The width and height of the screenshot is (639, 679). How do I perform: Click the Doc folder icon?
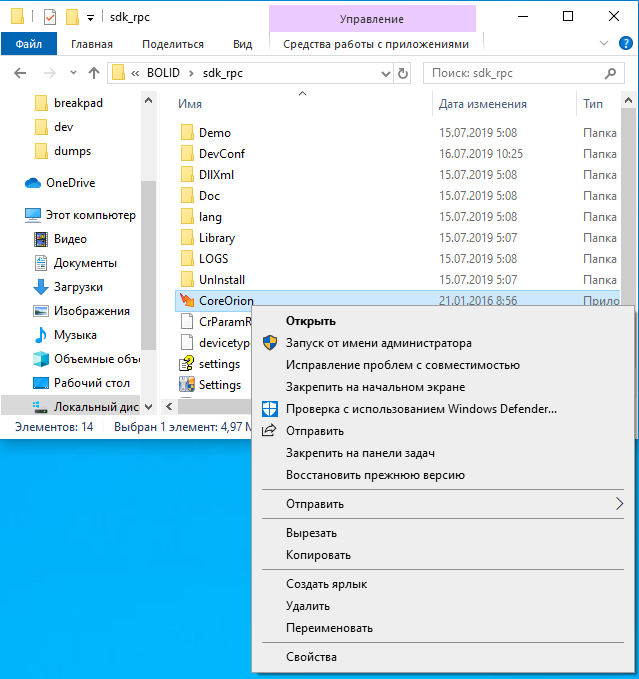[187, 195]
